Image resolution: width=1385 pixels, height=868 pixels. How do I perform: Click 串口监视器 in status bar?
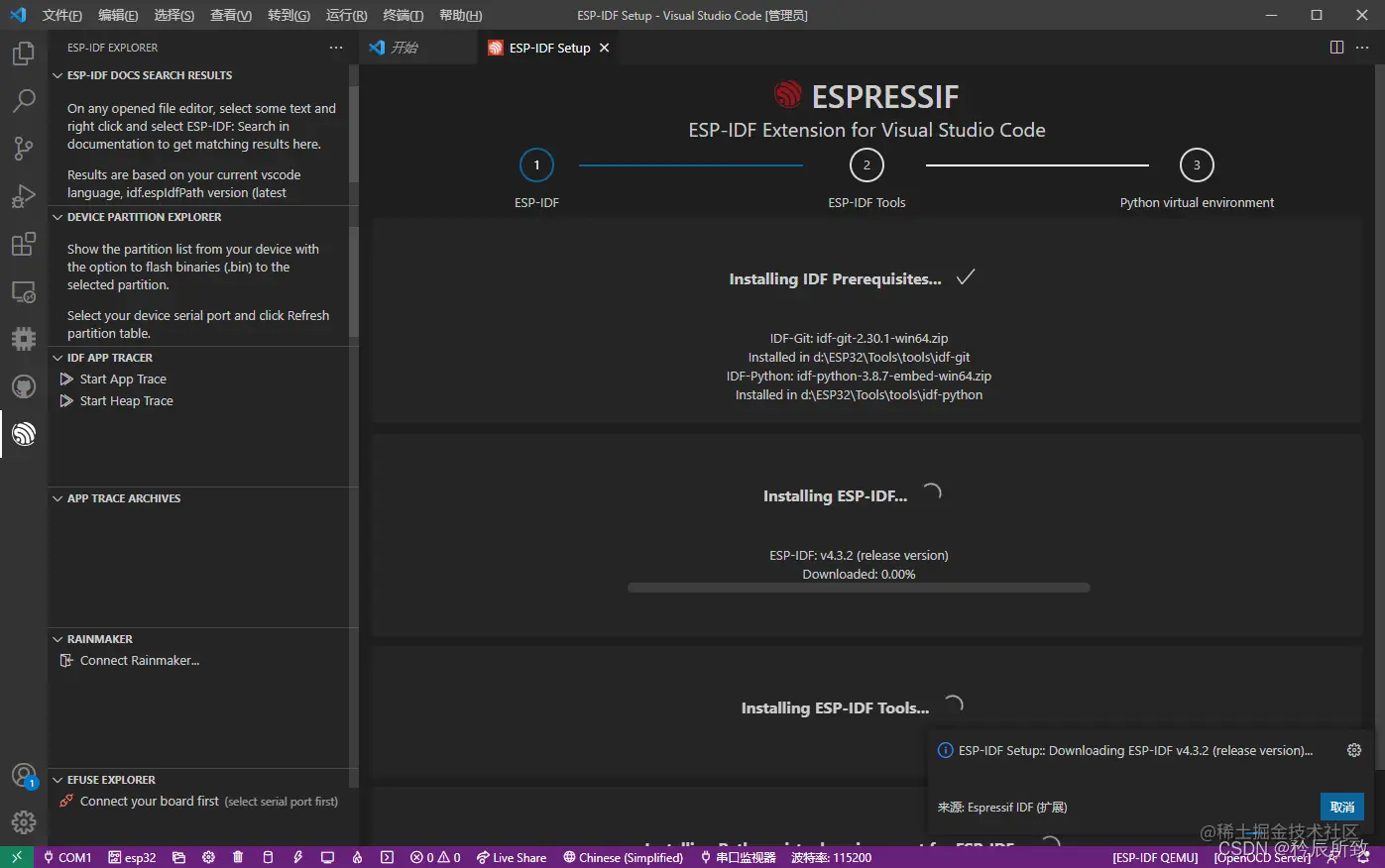click(x=738, y=857)
